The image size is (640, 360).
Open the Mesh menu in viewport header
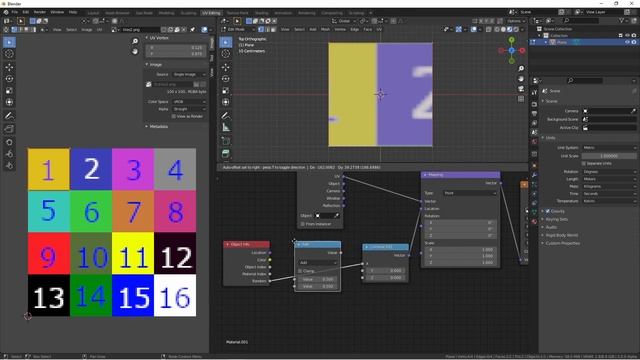click(325, 29)
